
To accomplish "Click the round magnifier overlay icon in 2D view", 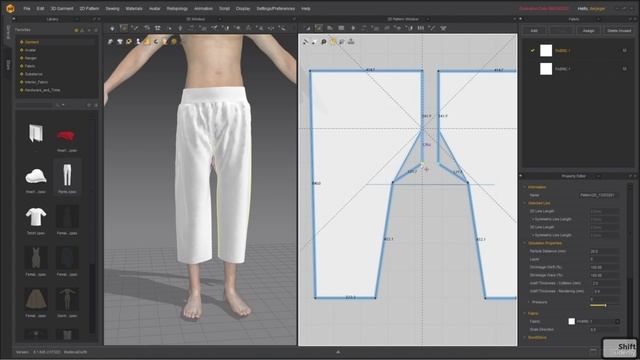I will [x=324, y=42].
